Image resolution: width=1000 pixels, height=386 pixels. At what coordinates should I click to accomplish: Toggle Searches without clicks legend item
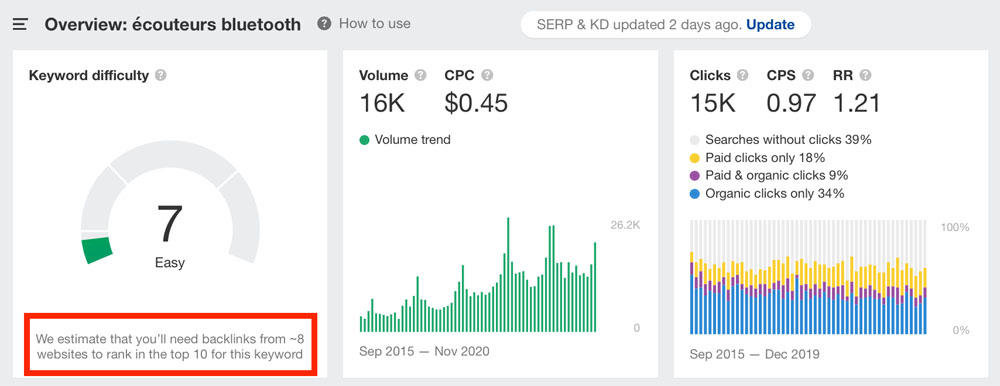[x=781, y=140]
